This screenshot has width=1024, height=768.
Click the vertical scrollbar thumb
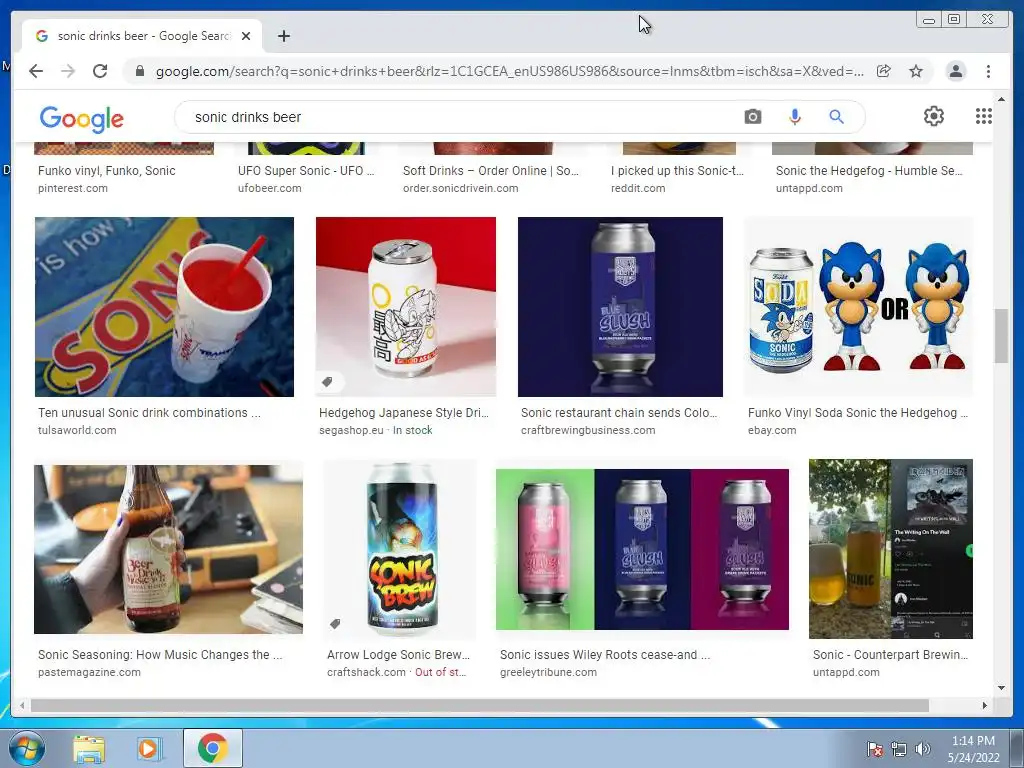(1001, 335)
